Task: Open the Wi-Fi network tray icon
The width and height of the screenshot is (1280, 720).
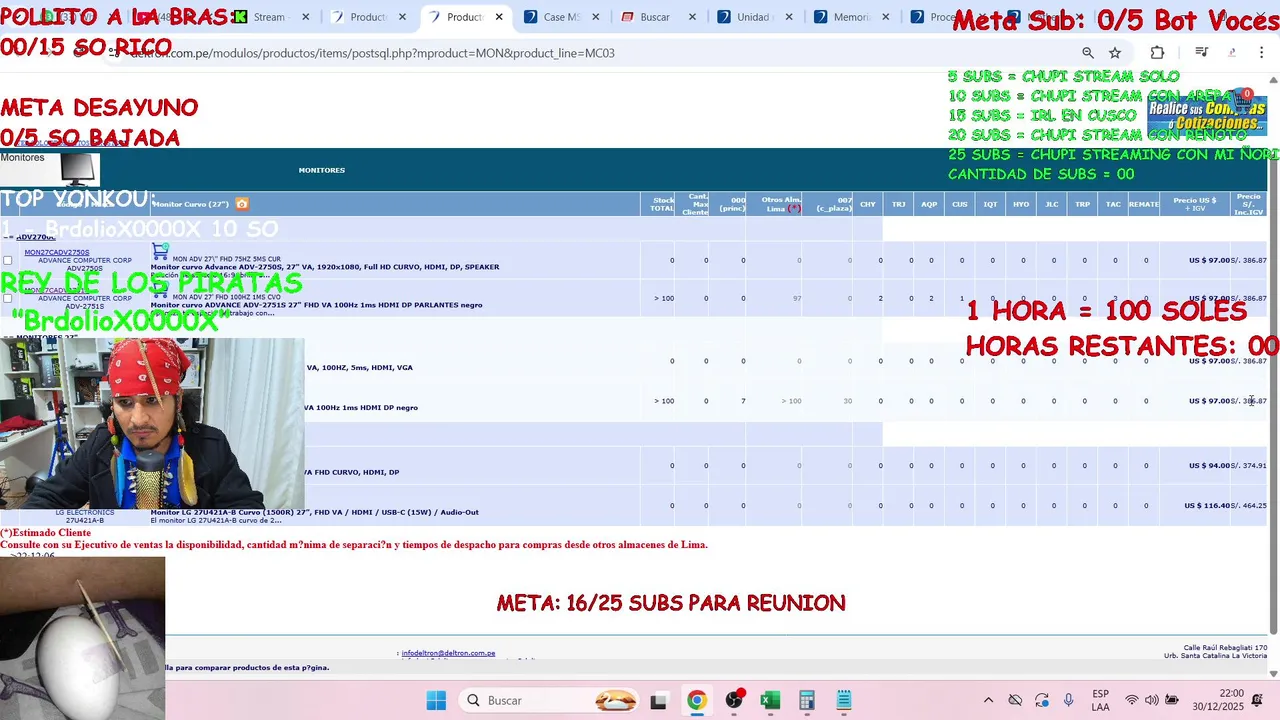Action: 1131,700
